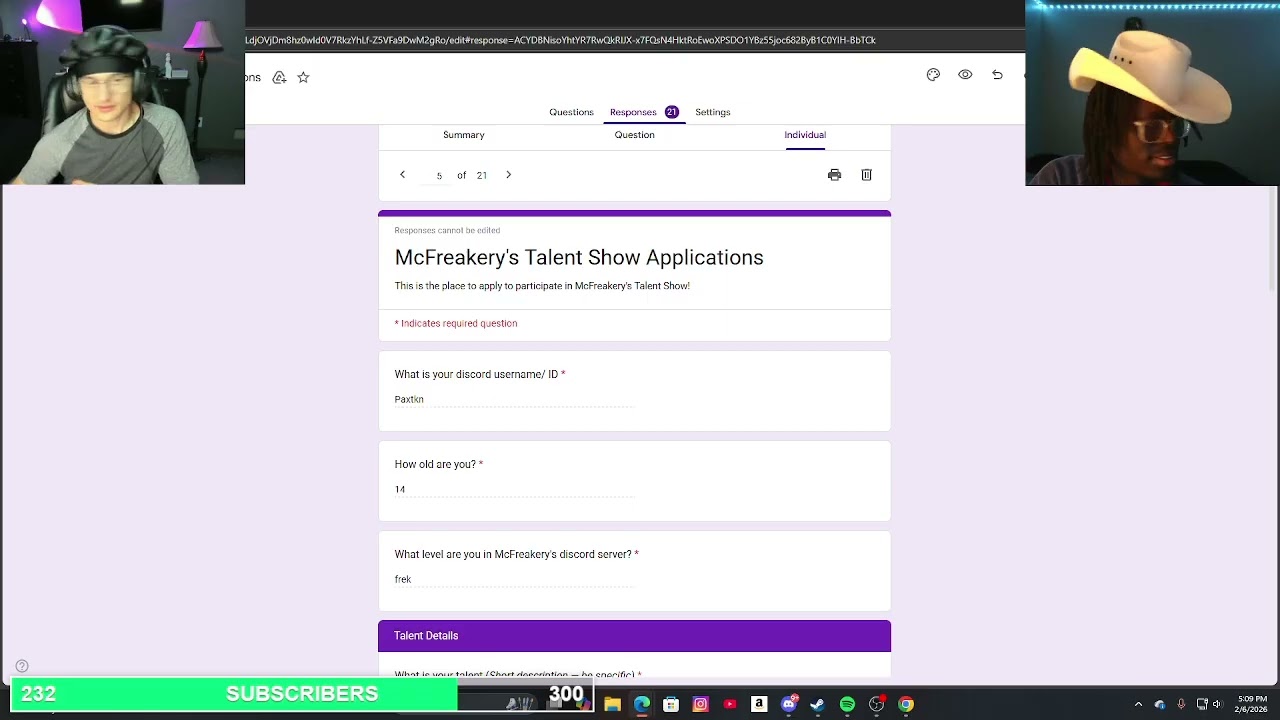Open Discord from the taskbar
Viewport: 1280px width, 720px height.
coord(788,704)
